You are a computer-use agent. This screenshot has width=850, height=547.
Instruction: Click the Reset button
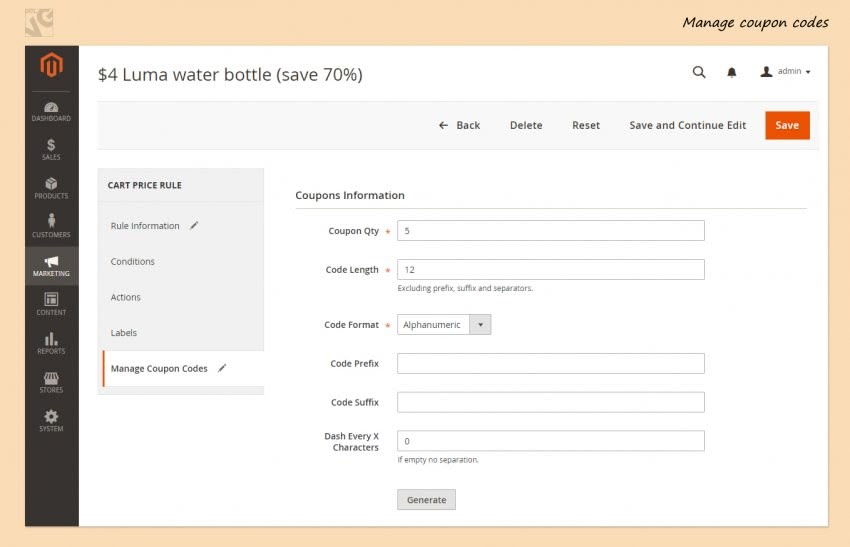(586, 125)
